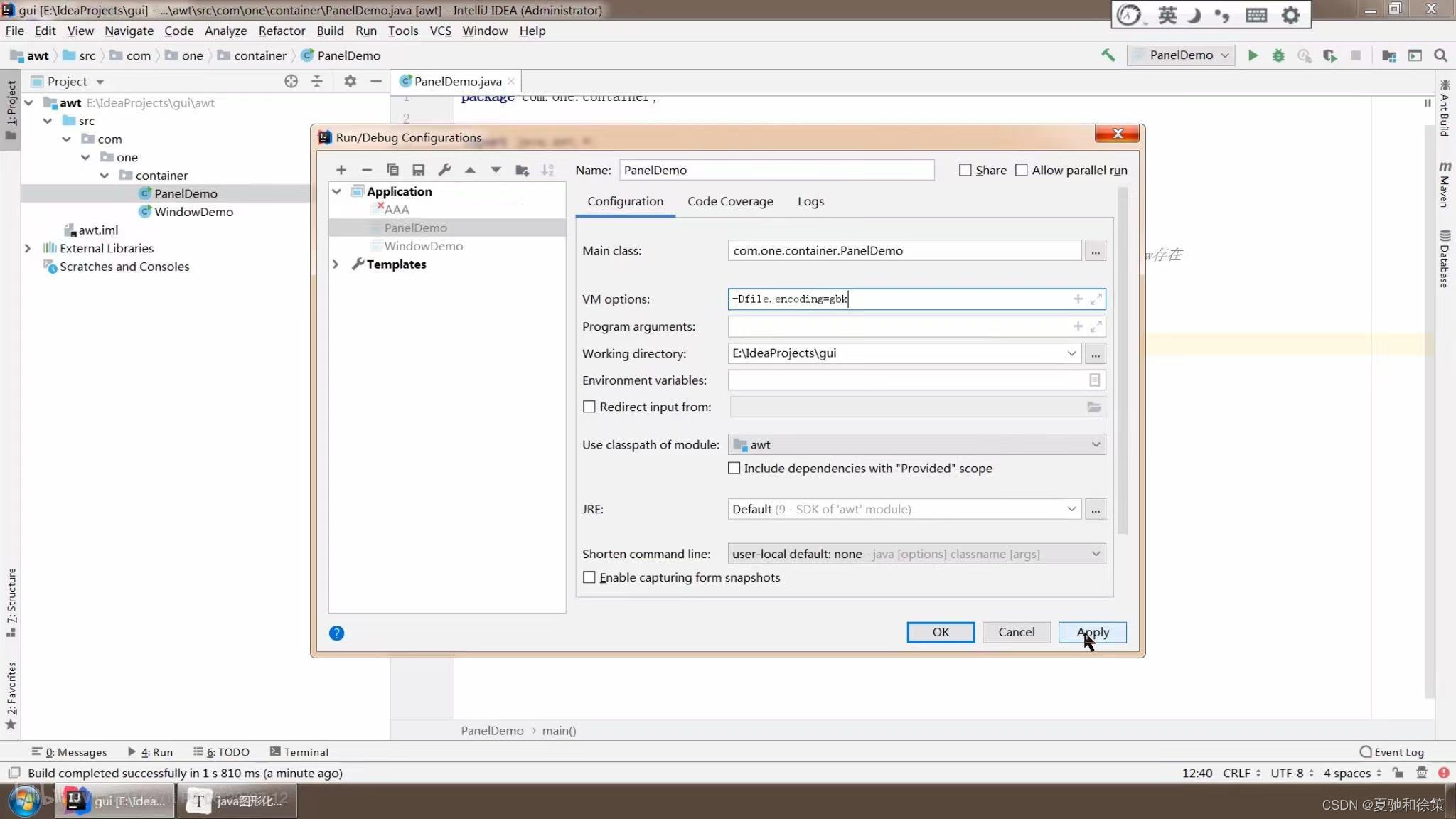Viewport: 1456px width, 819px height.
Task: Open PanelDemo run configuration selector
Action: click(x=1181, y=55)
